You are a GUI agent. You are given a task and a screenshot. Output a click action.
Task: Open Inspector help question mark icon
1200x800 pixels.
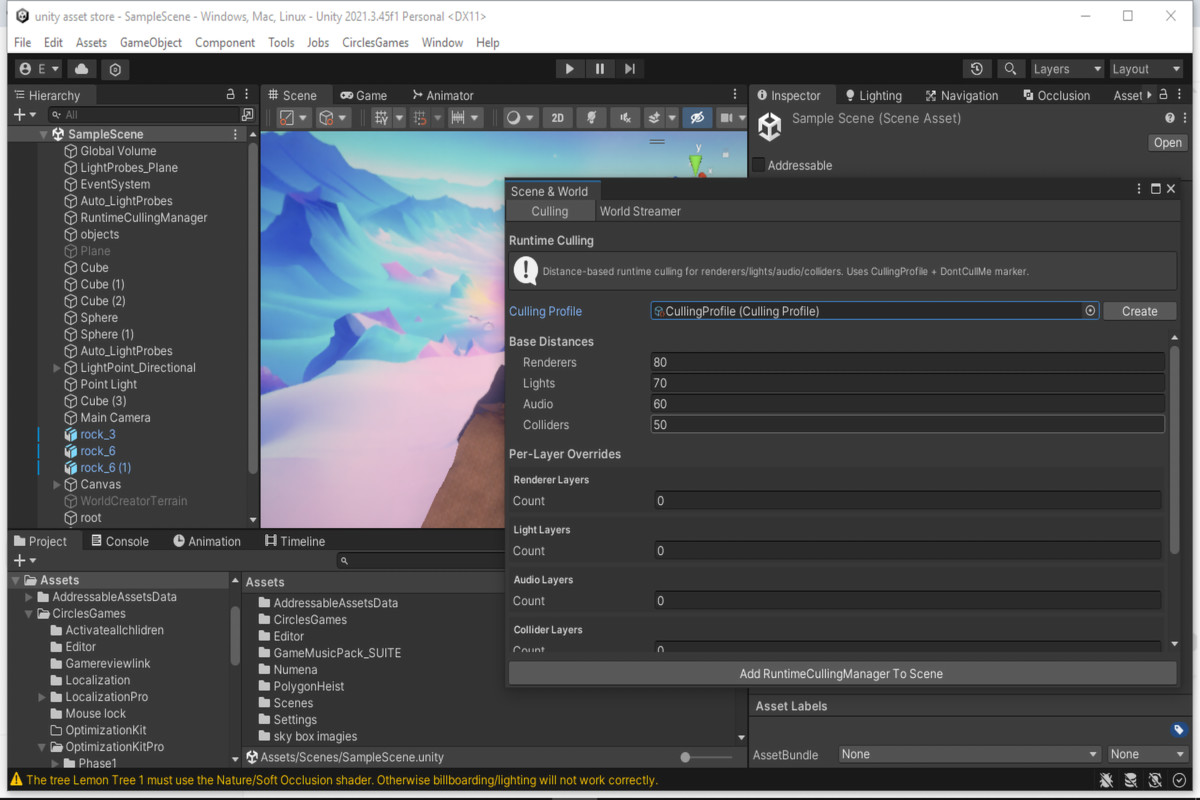1170,118
